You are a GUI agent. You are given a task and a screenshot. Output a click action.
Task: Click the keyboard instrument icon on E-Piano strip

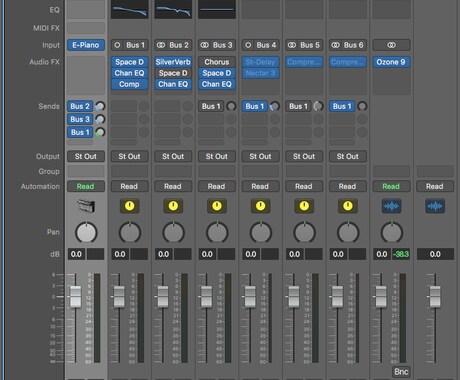point(86,206)
